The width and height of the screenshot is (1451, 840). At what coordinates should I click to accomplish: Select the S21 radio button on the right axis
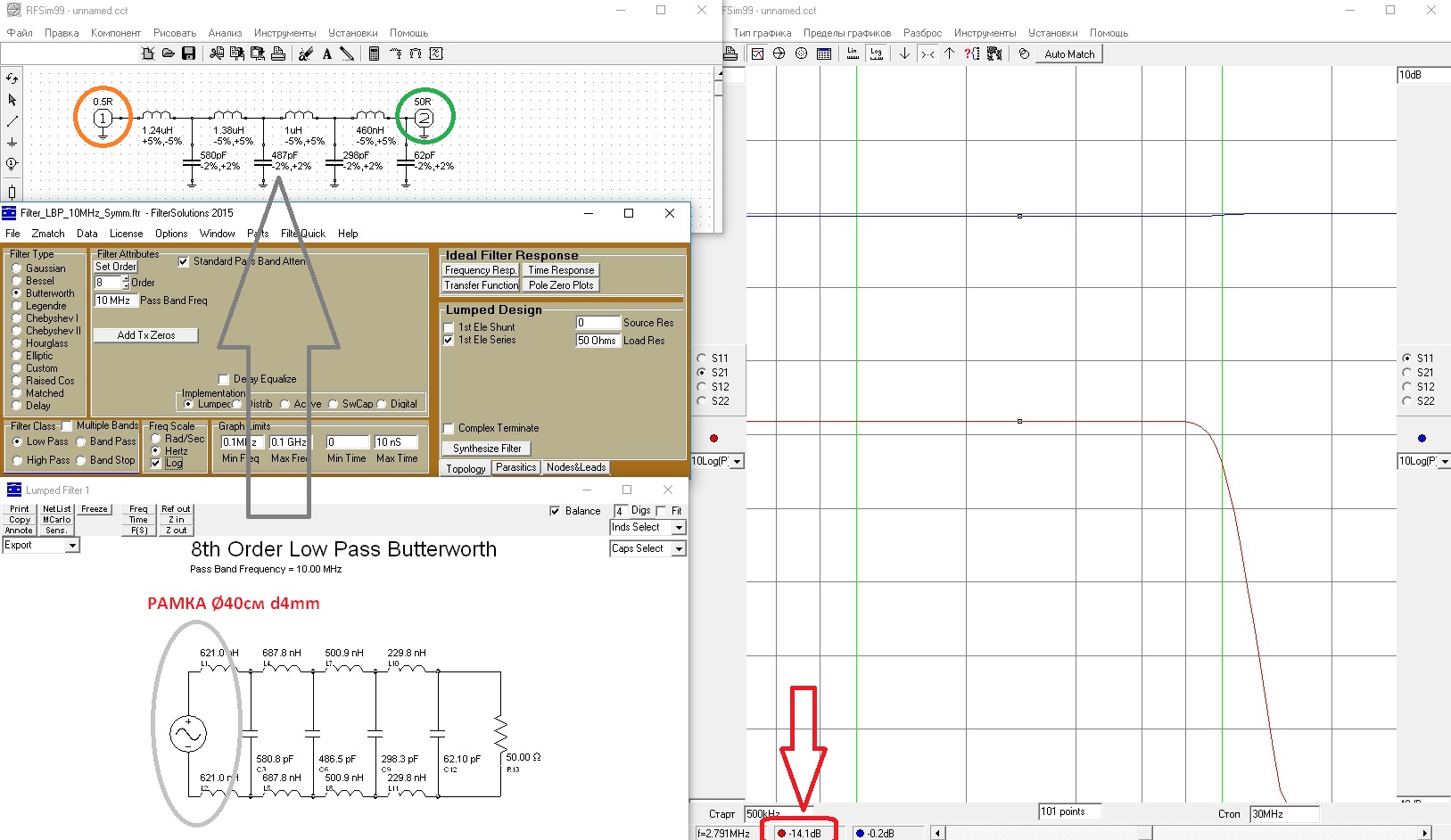coord(1407,373)
